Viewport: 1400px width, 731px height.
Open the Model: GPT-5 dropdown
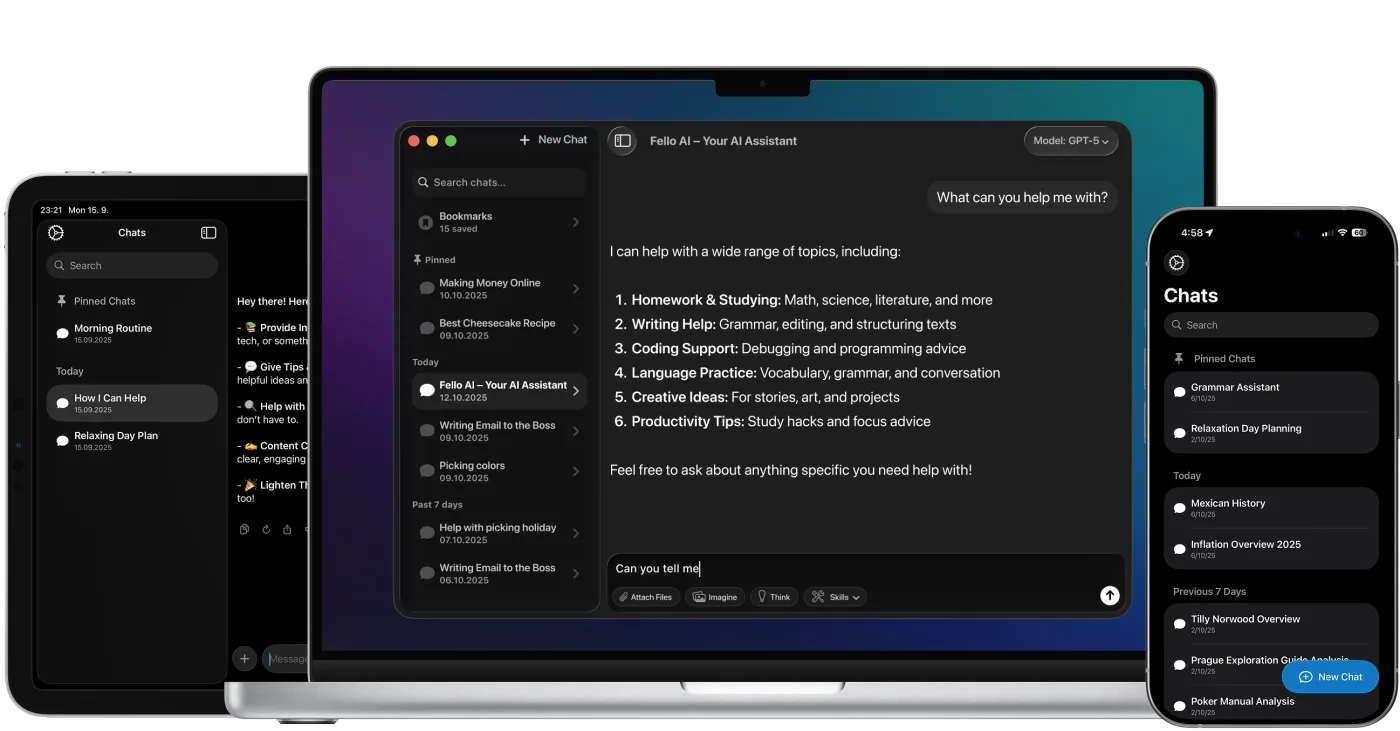point(1071,141)
